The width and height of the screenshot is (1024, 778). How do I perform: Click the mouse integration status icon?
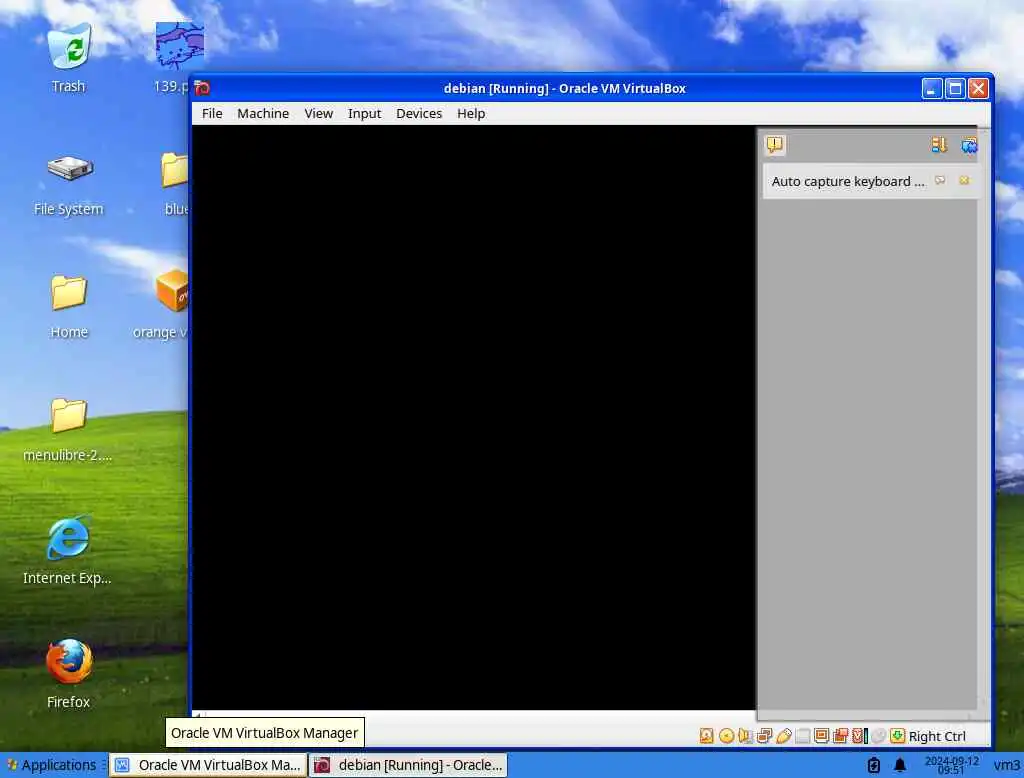click(x=879, y=736)
